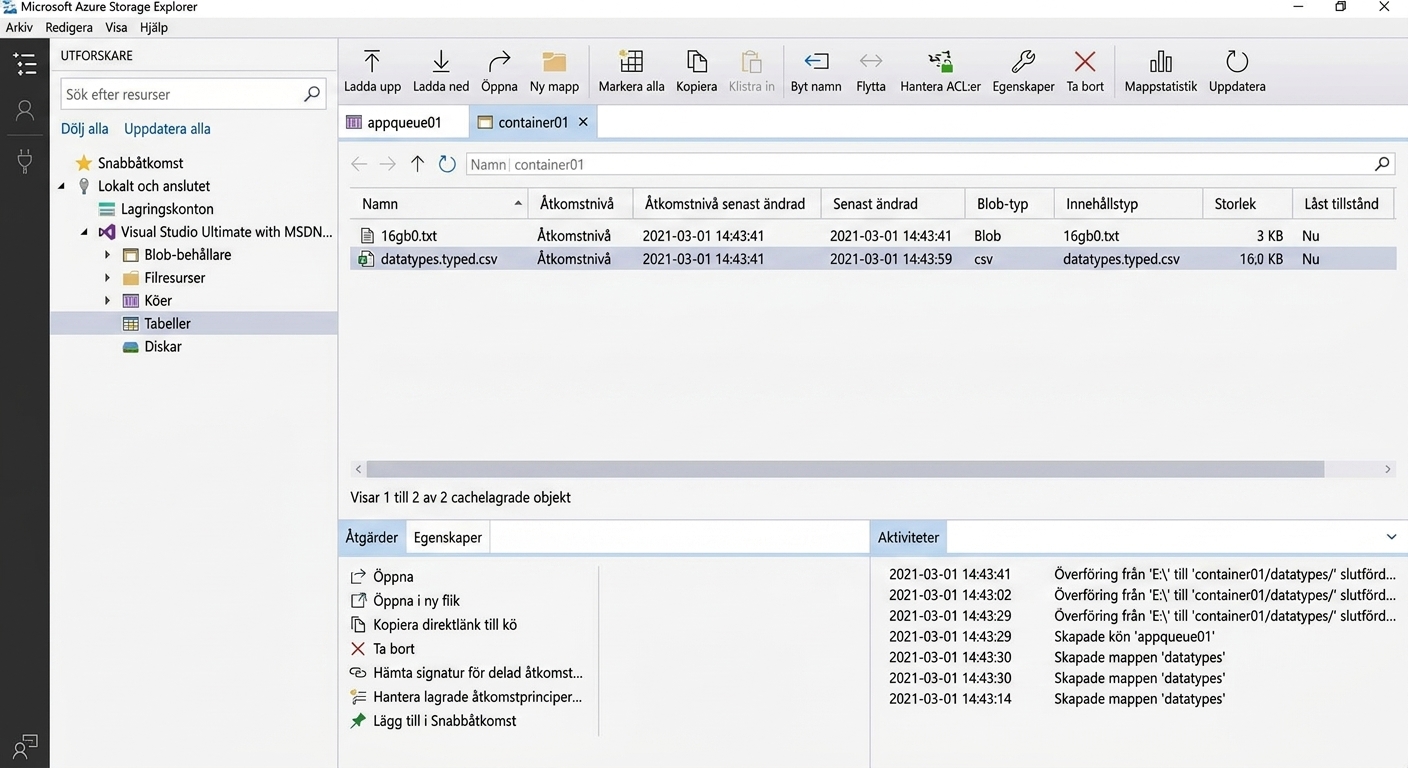The height and width of the screenshot is (768, 1408).
Task: Click the search magnifier in resource search
Action: [x=312, y=94]
